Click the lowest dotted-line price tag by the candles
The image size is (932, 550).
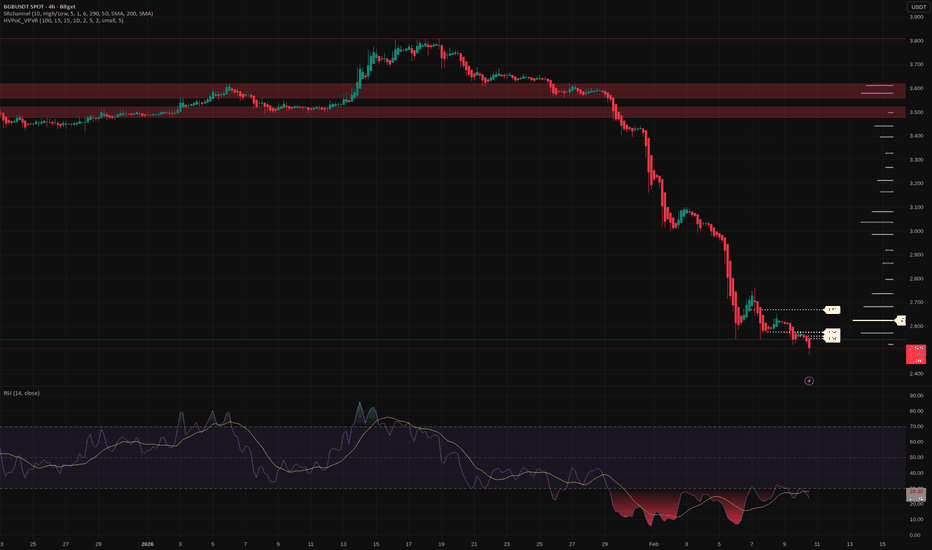[x=831, y=339]
